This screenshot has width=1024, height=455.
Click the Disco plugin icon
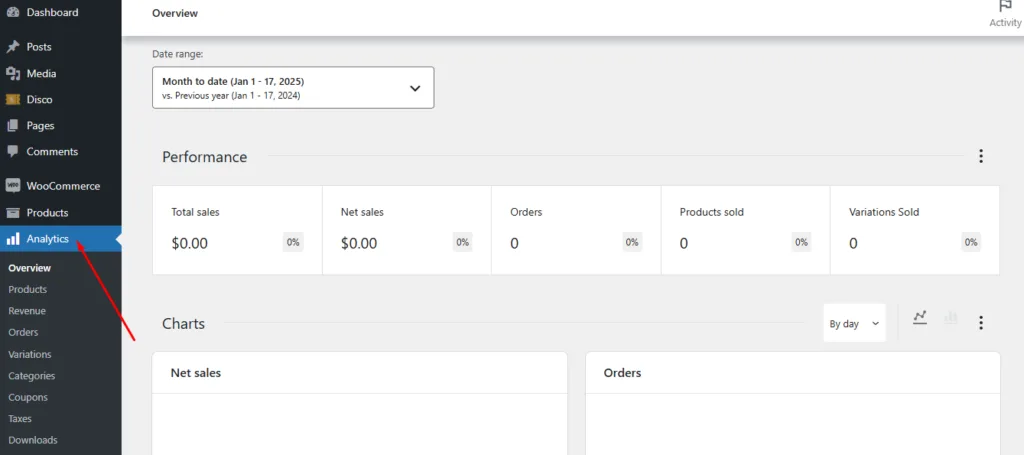(x=12, y=100)
